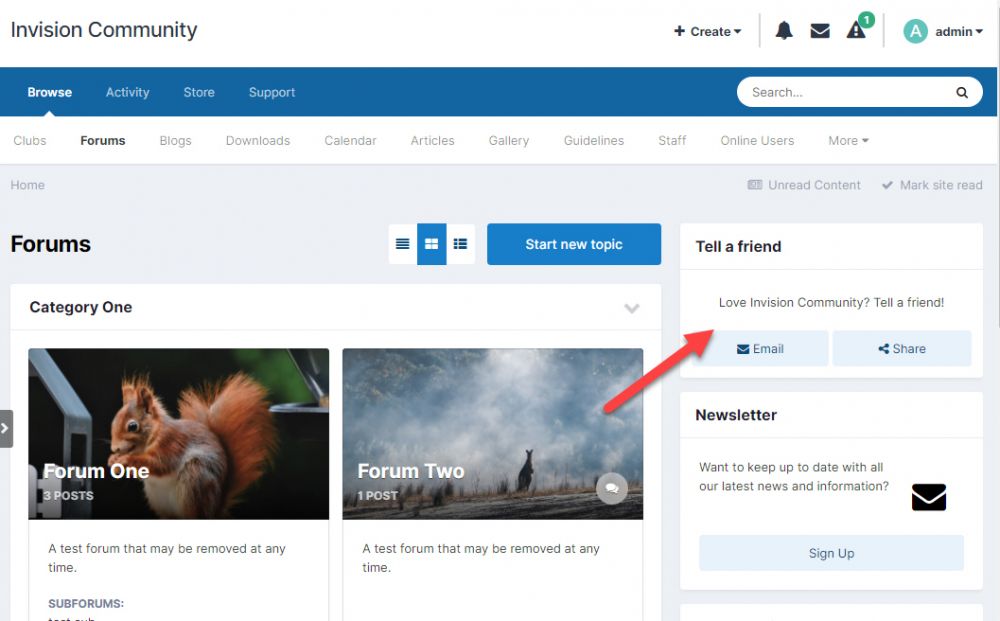Click the Email button in Tell a friend
This screenshot has height=621, width=1000.
point(760,349)
